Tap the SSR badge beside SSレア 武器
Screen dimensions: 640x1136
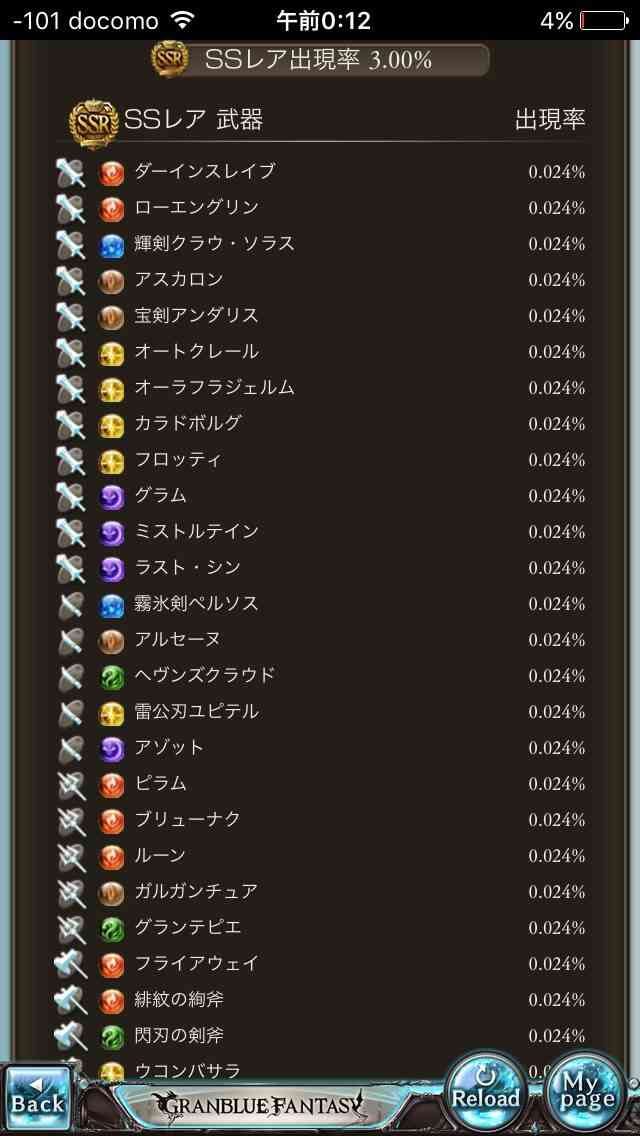pos(93,122)
